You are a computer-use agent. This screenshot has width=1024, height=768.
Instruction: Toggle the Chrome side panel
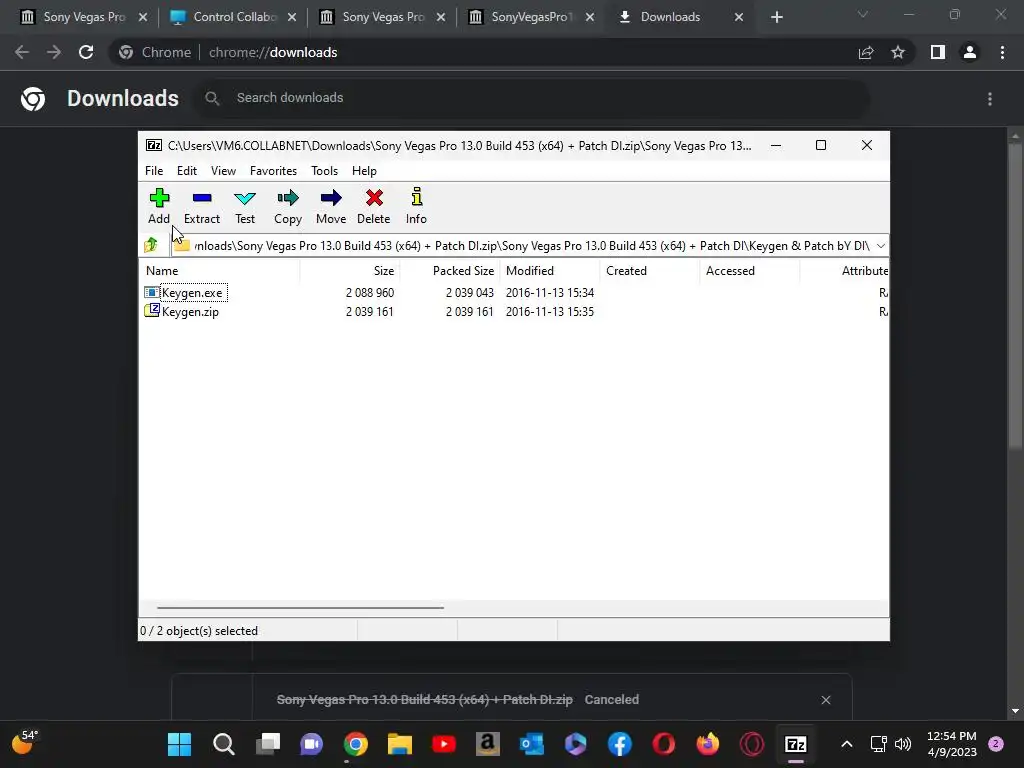pos(938,52)
